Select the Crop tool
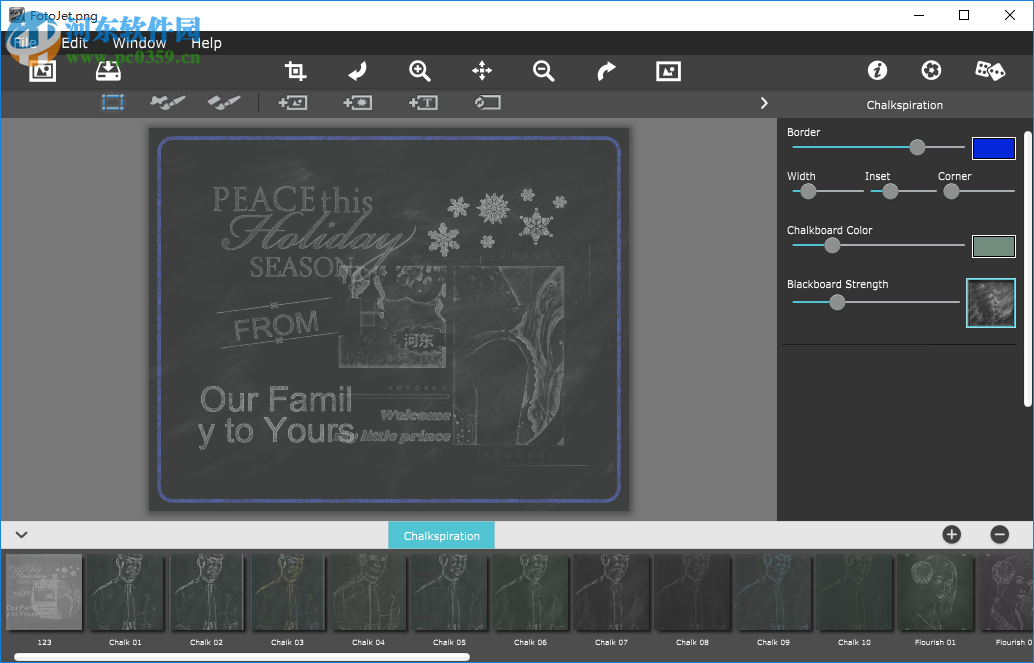The image size is (1034, 663). (295, 71)
